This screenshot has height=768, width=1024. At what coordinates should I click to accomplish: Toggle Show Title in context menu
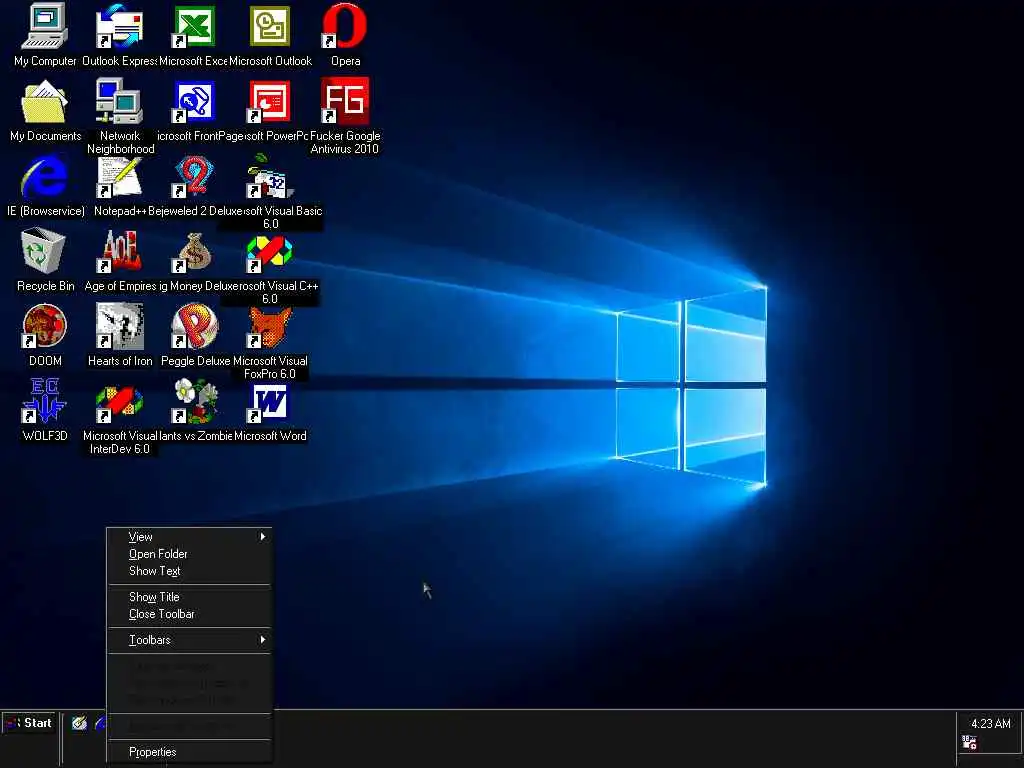[x=189, y=597]
